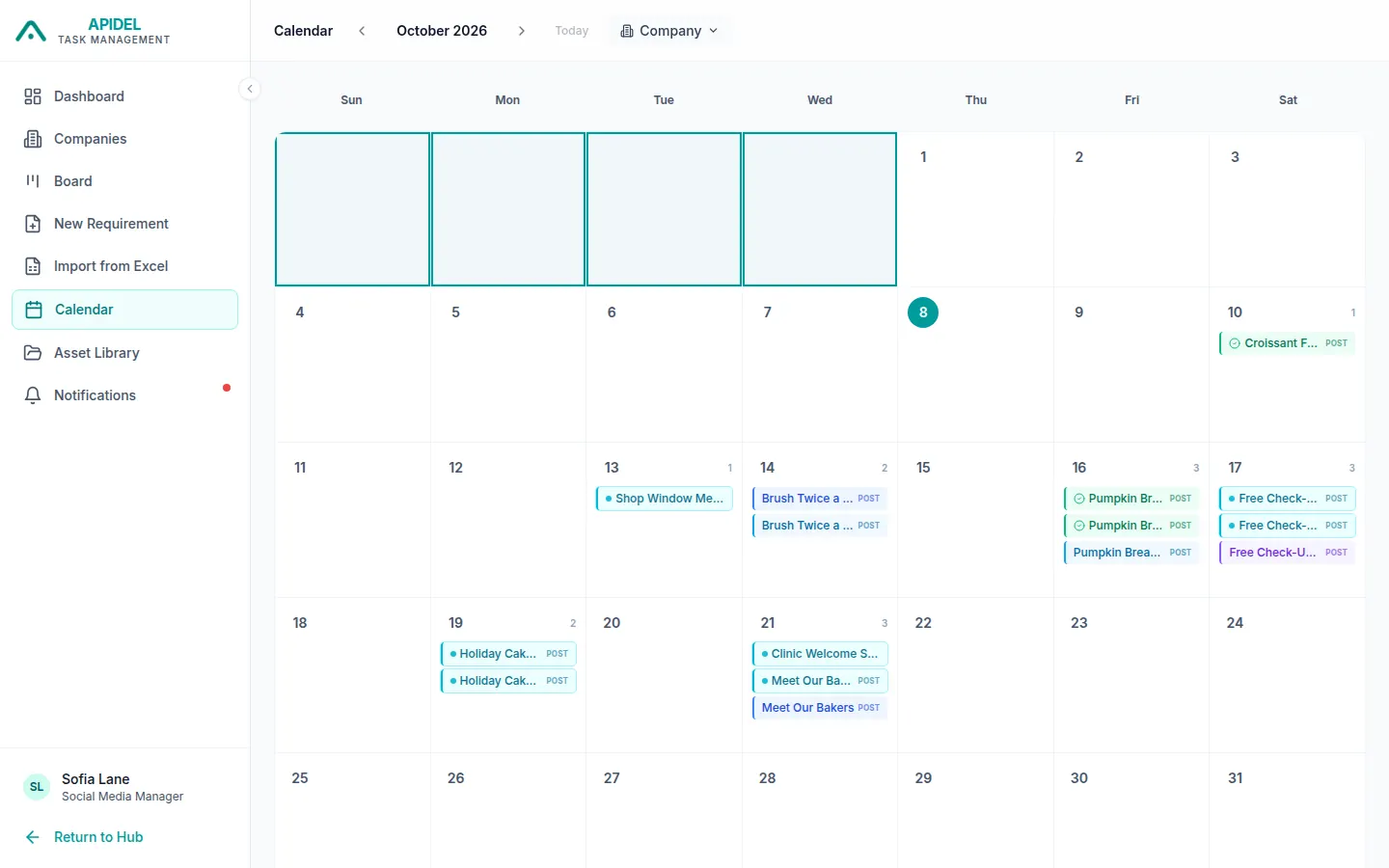This screenshot has width=1389, height=868.
Task: Click the Sofia Lane user name
Action: [95, 779]
